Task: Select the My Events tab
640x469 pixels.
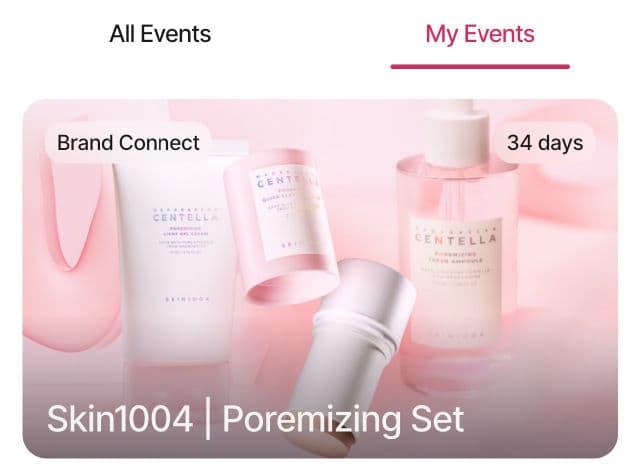Action: point(480,34)
